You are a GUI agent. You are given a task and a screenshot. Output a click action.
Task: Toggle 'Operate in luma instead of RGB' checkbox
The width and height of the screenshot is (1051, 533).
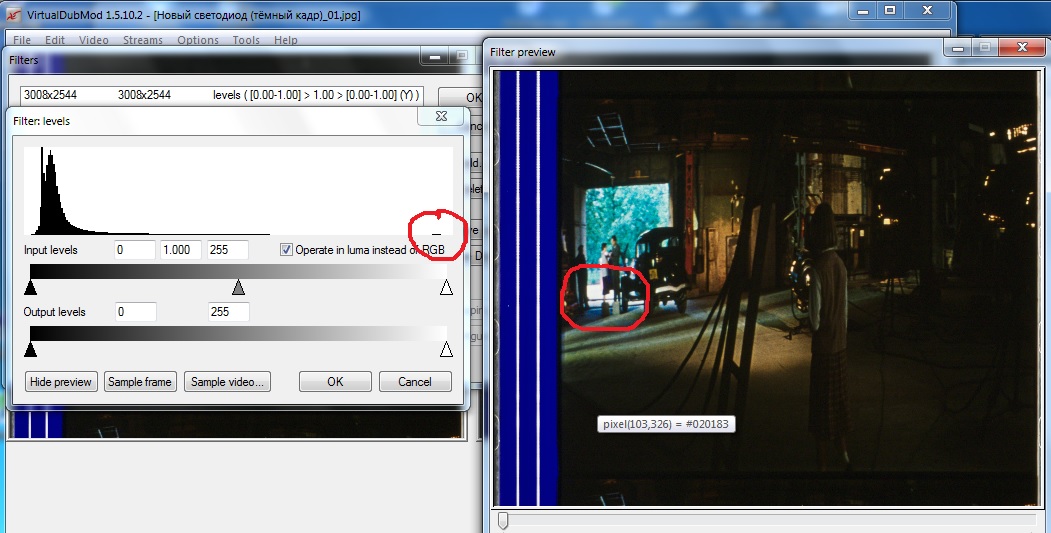coord(286,249)
